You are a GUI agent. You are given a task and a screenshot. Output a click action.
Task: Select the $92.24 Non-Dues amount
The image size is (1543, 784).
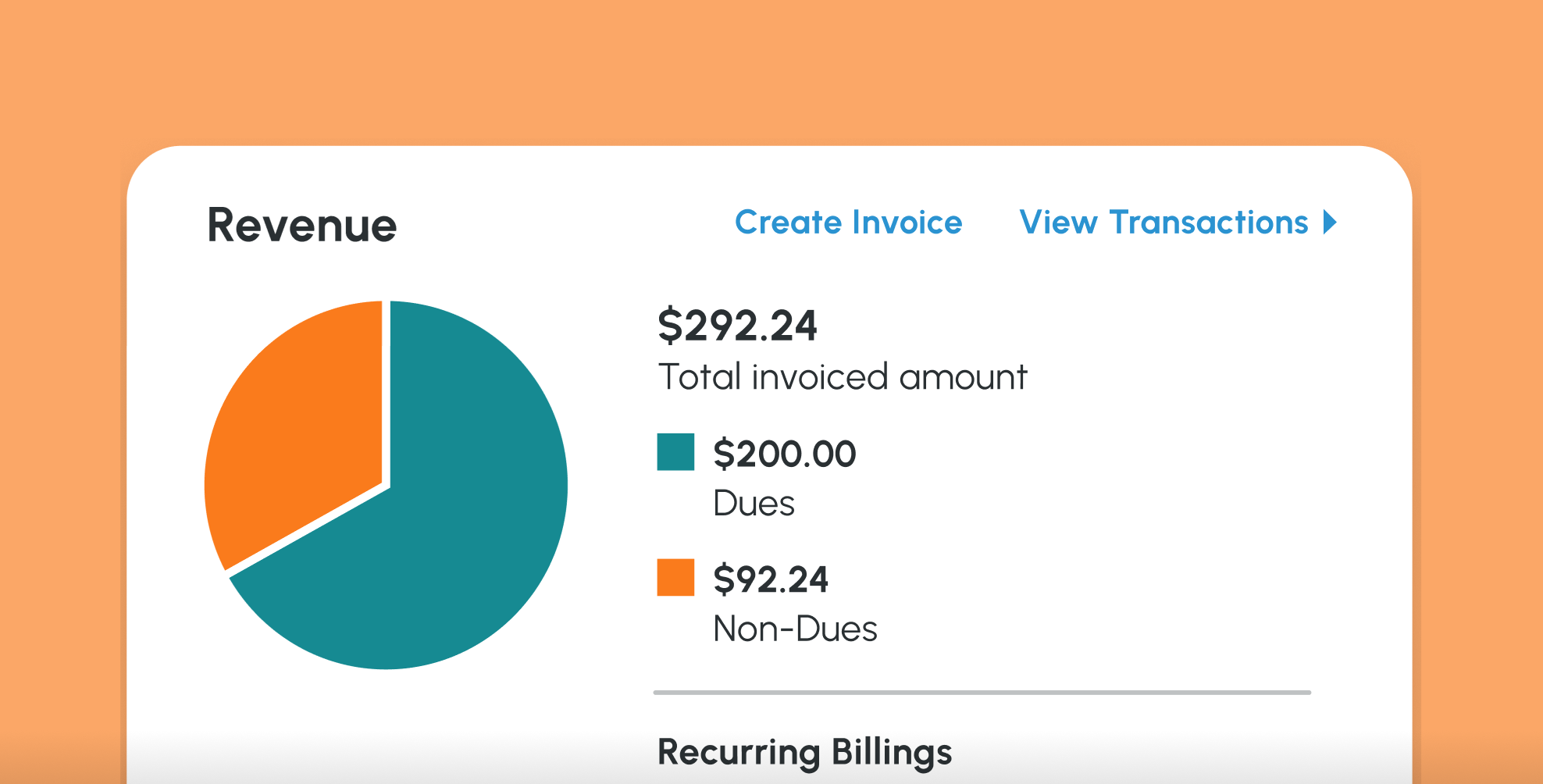(772, 579)
